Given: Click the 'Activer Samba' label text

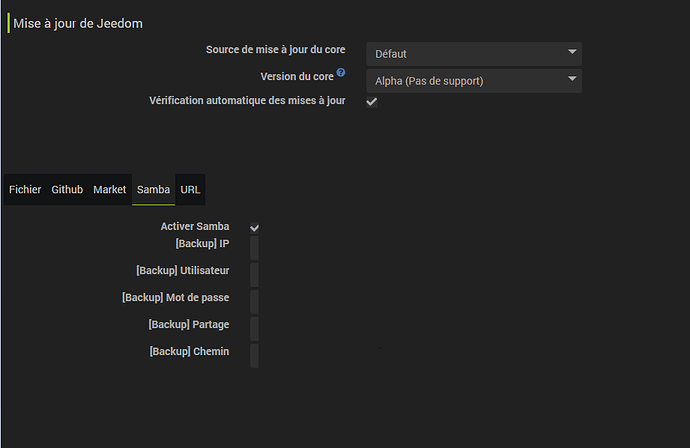Looking at the screenshot, I should (x=194, y=227).
